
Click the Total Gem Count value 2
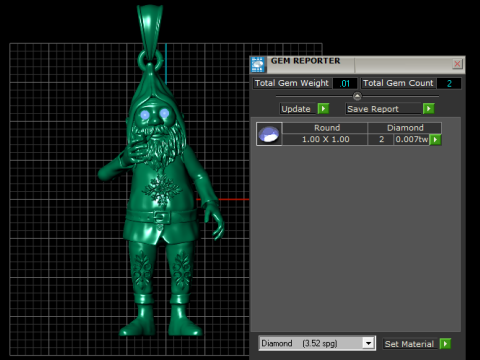click(x=449, y=83)
